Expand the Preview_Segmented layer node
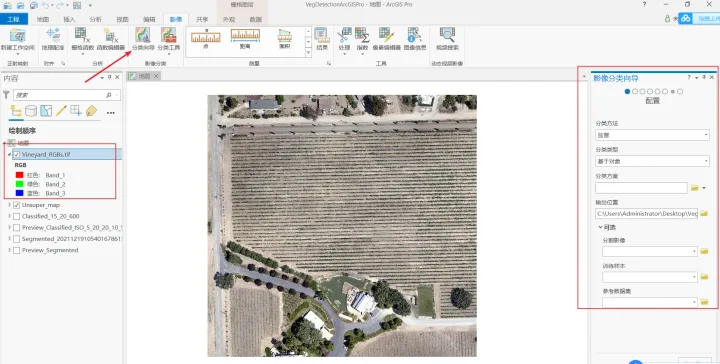Screen dimensions: 720x364 point(9,250)
